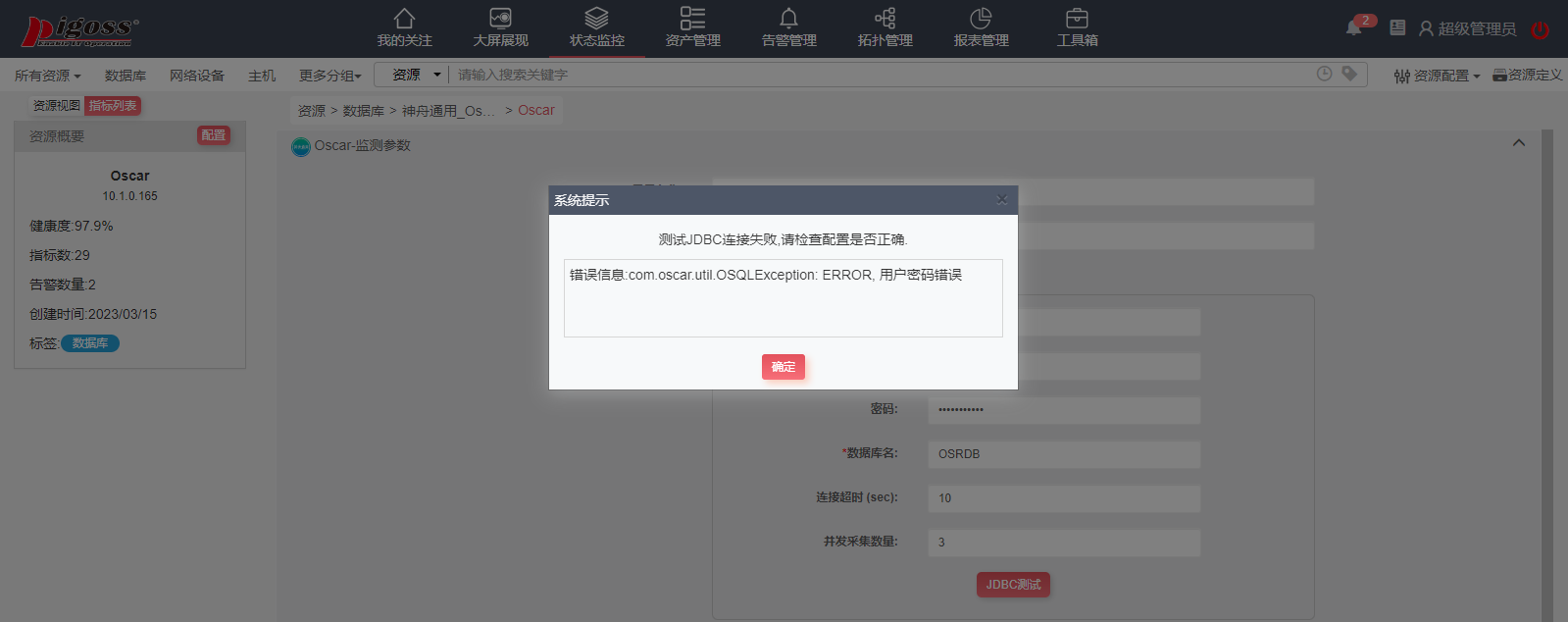Switch to 资源视图 tab
This screenshot has height=622, width=1568.
tap(57, 106)
